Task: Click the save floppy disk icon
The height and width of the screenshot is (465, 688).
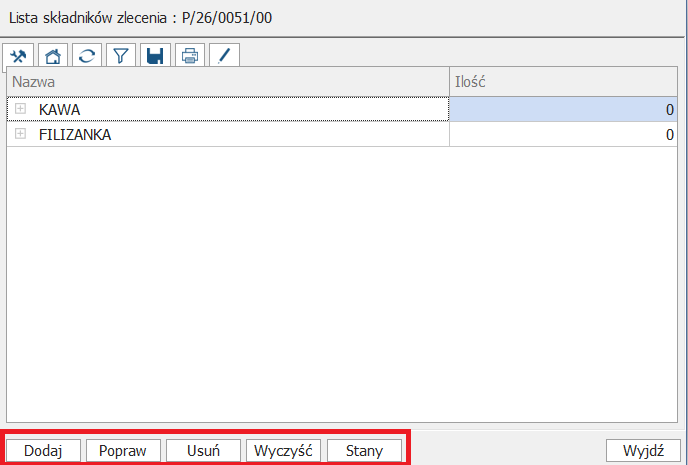Action: tap(155, 56)
